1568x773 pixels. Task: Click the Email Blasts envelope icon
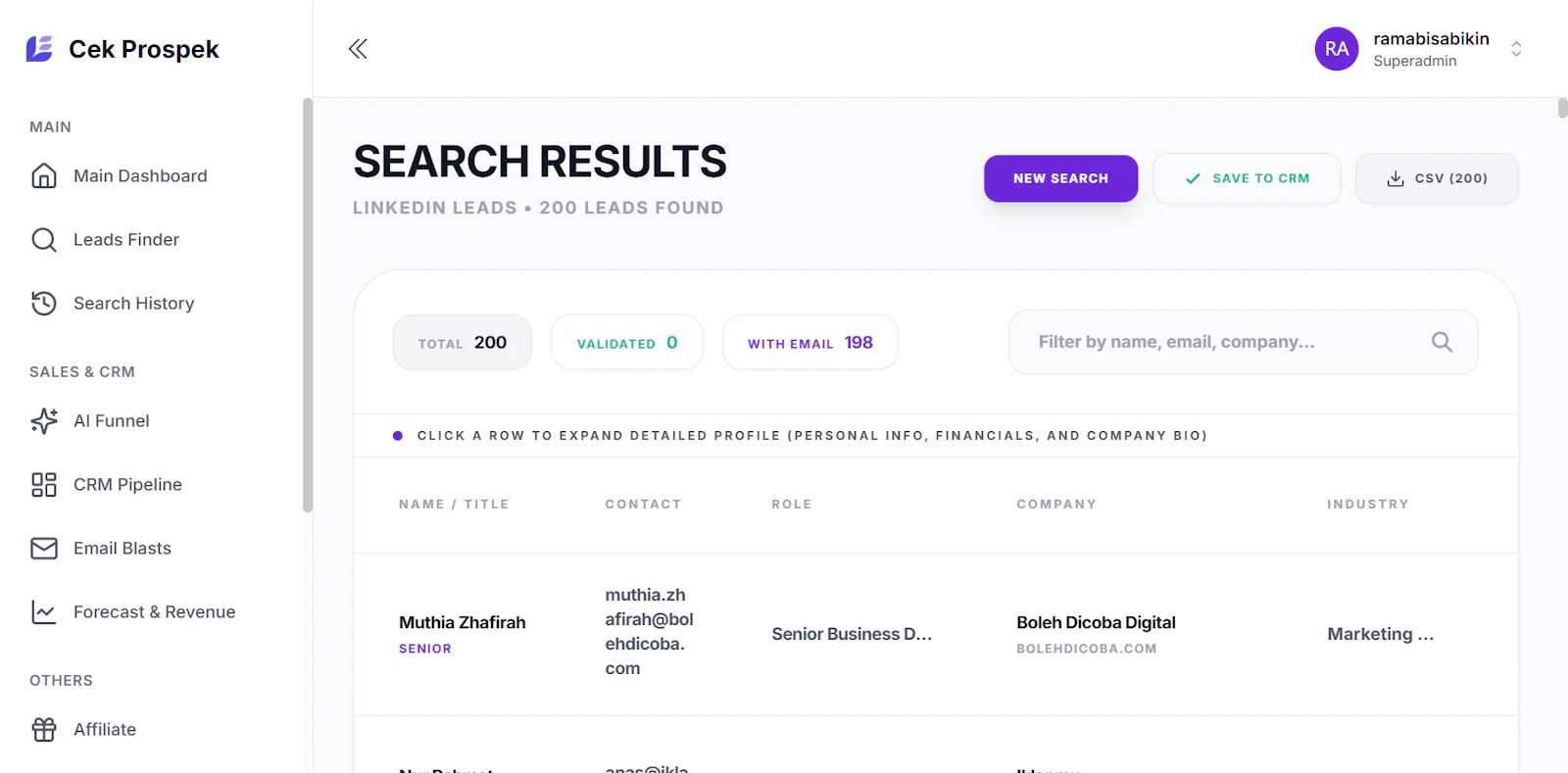tap(44, 549)
